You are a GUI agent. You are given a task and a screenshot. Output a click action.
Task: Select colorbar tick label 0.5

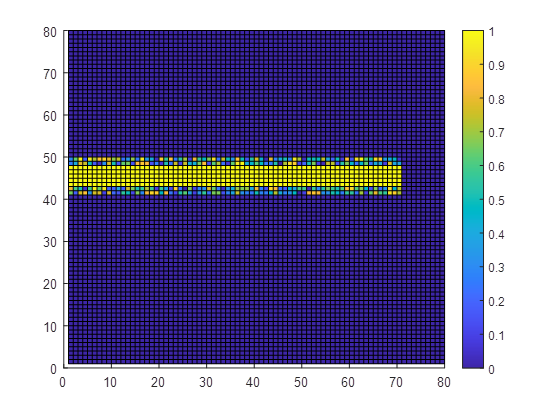point(496,200)
